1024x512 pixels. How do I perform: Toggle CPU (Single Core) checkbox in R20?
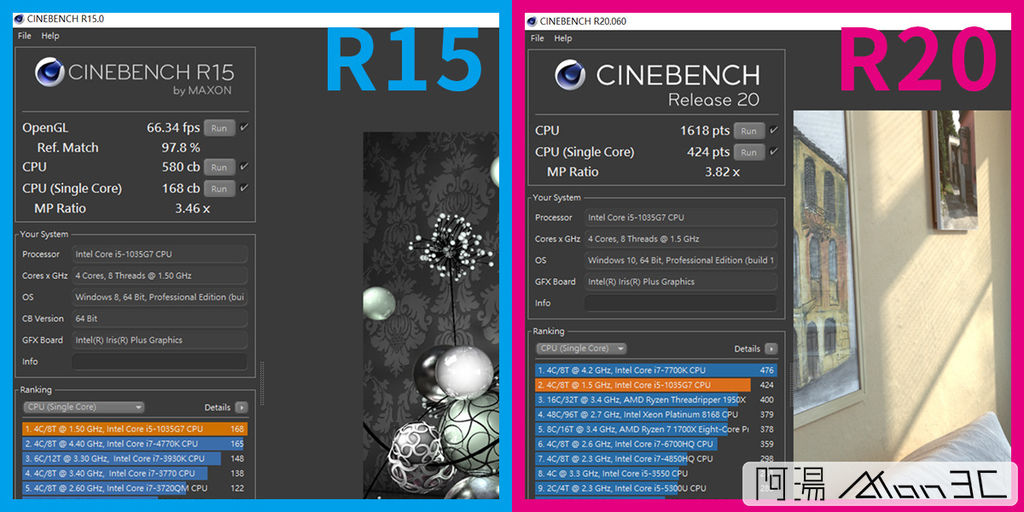pyautogui.click(x=774, y=152)
